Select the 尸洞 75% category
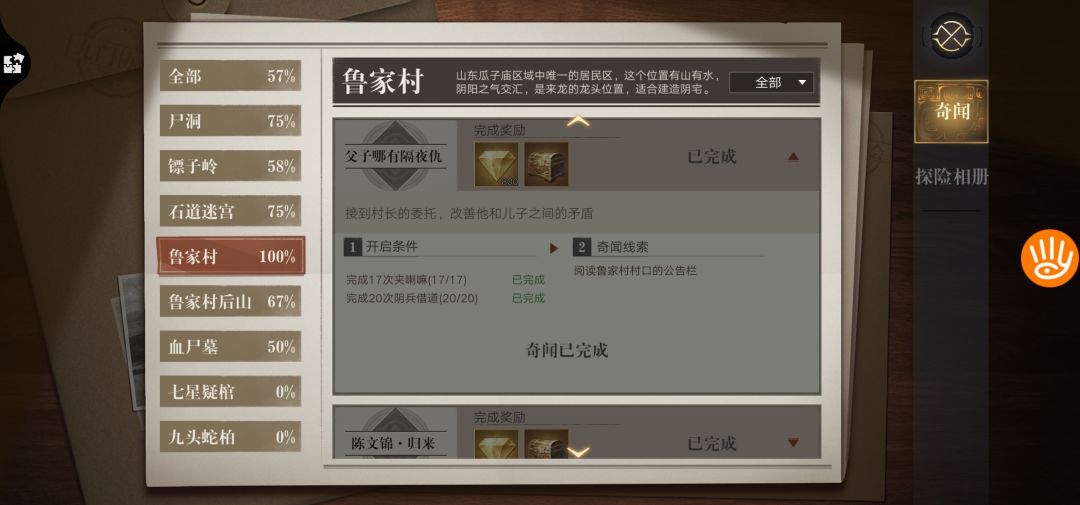 click(231, 121)
